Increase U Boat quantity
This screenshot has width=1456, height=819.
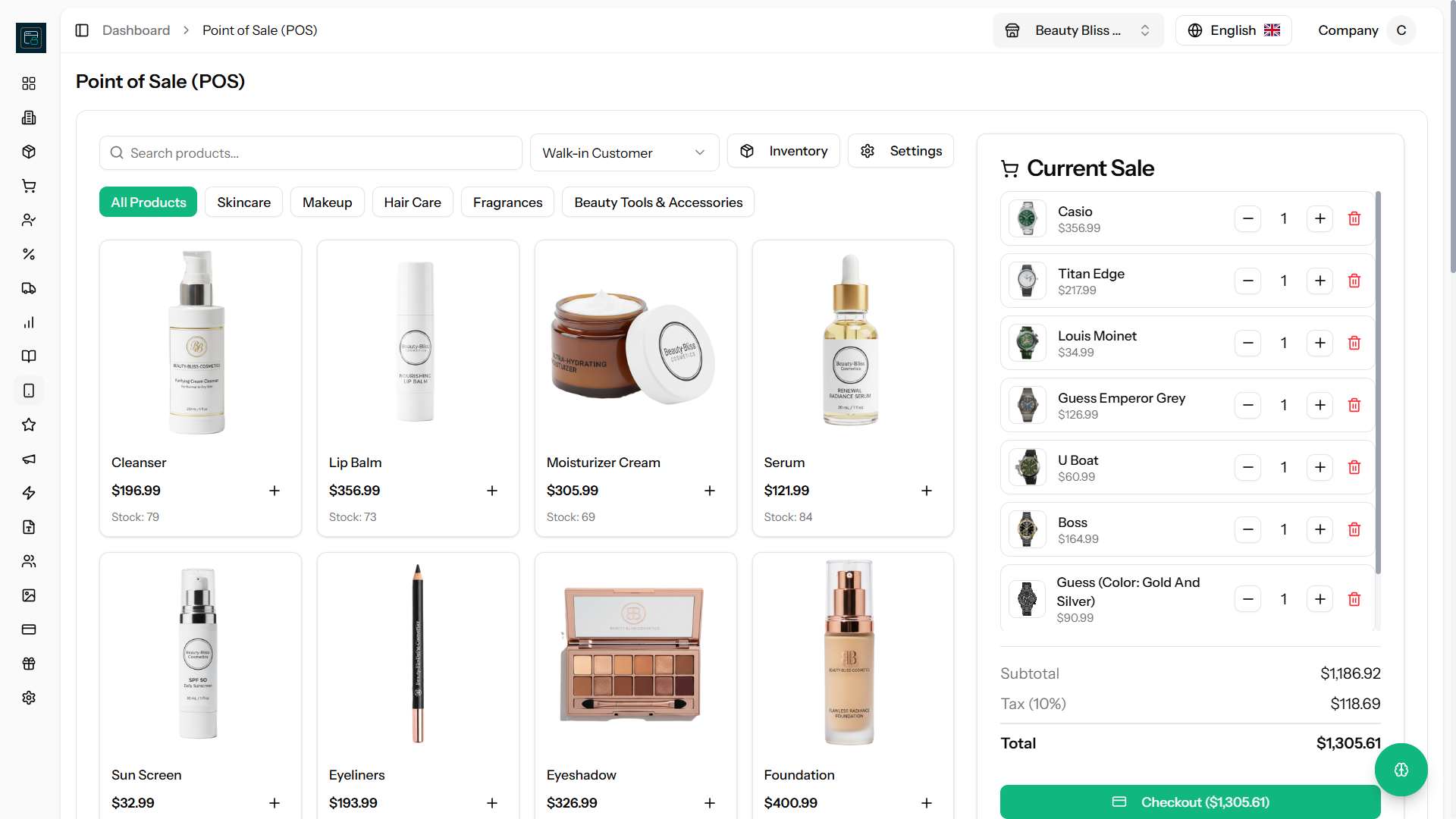(x=1319, y=467)
